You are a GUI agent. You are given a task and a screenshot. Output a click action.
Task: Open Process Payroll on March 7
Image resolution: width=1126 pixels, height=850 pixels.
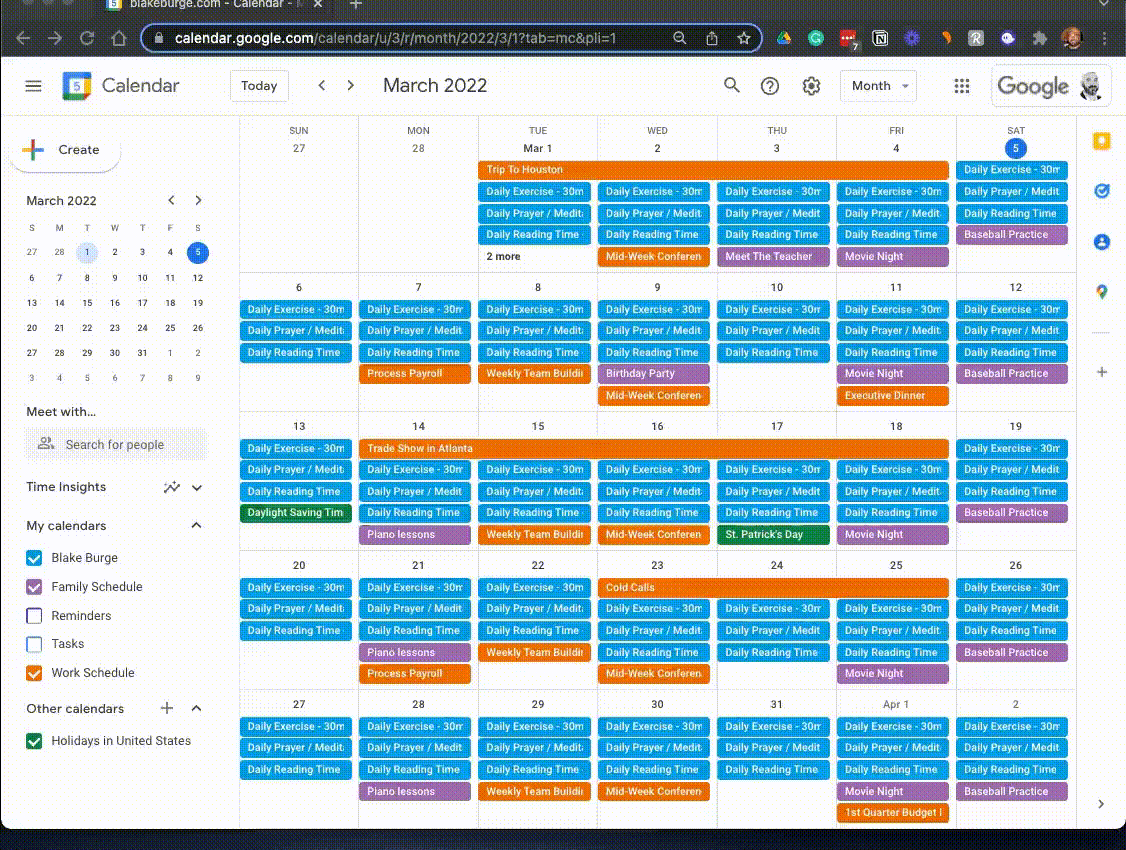pyautogui.click(x=414, y=374)
